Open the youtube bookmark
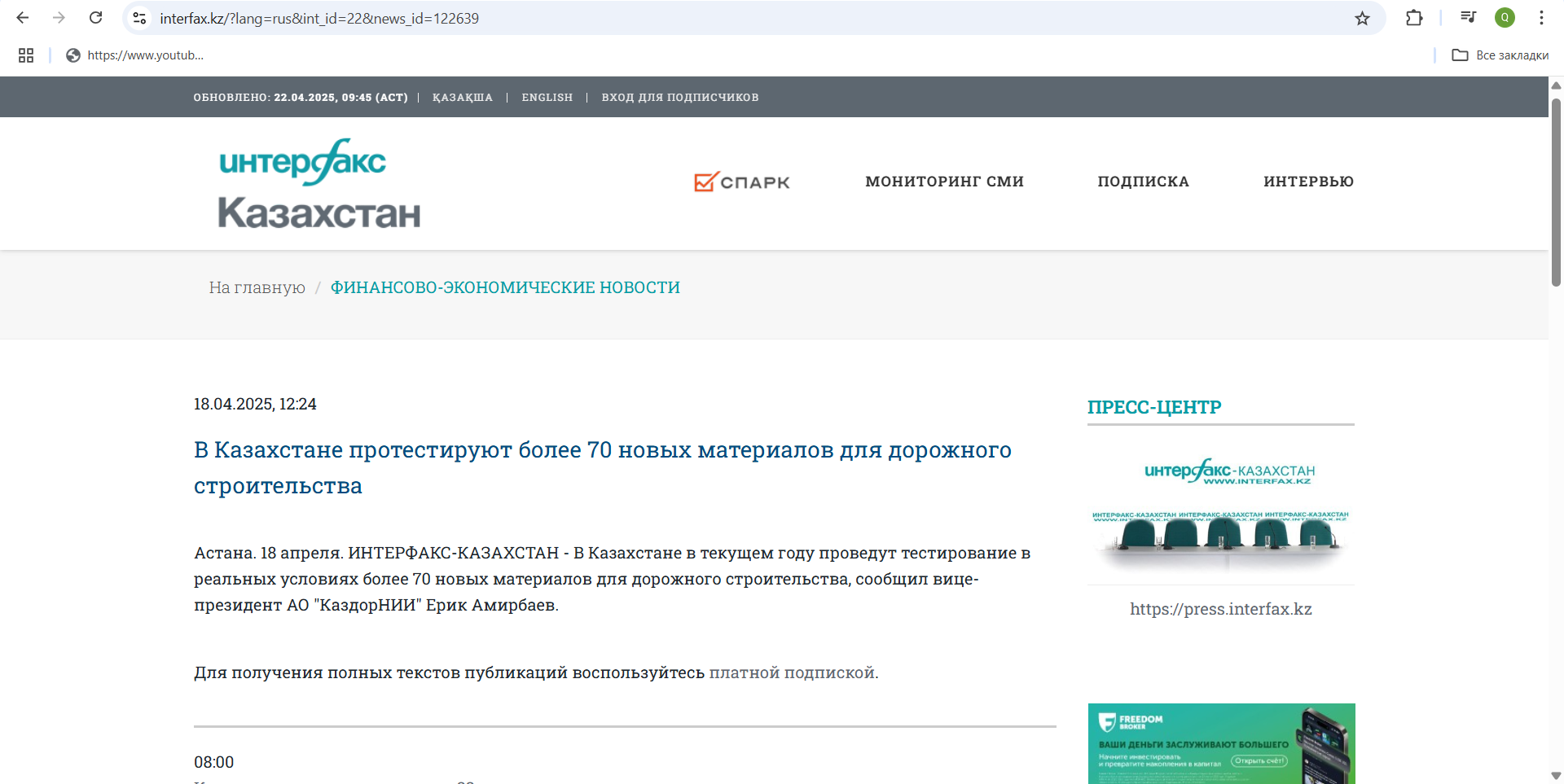Image resolution: width=1564 pixels, height=784 pixels. 135,55
